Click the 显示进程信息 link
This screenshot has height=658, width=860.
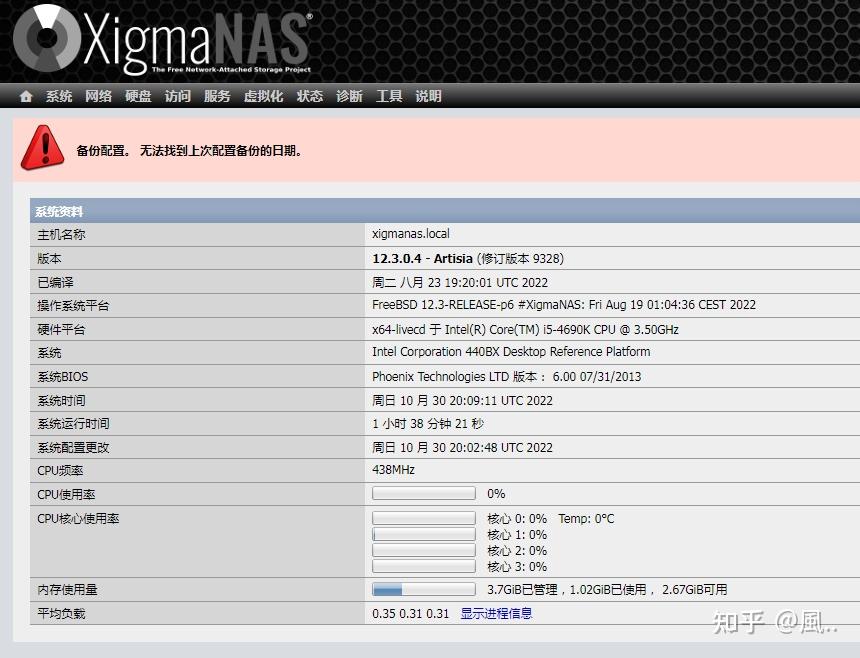[x=495, y=613]
